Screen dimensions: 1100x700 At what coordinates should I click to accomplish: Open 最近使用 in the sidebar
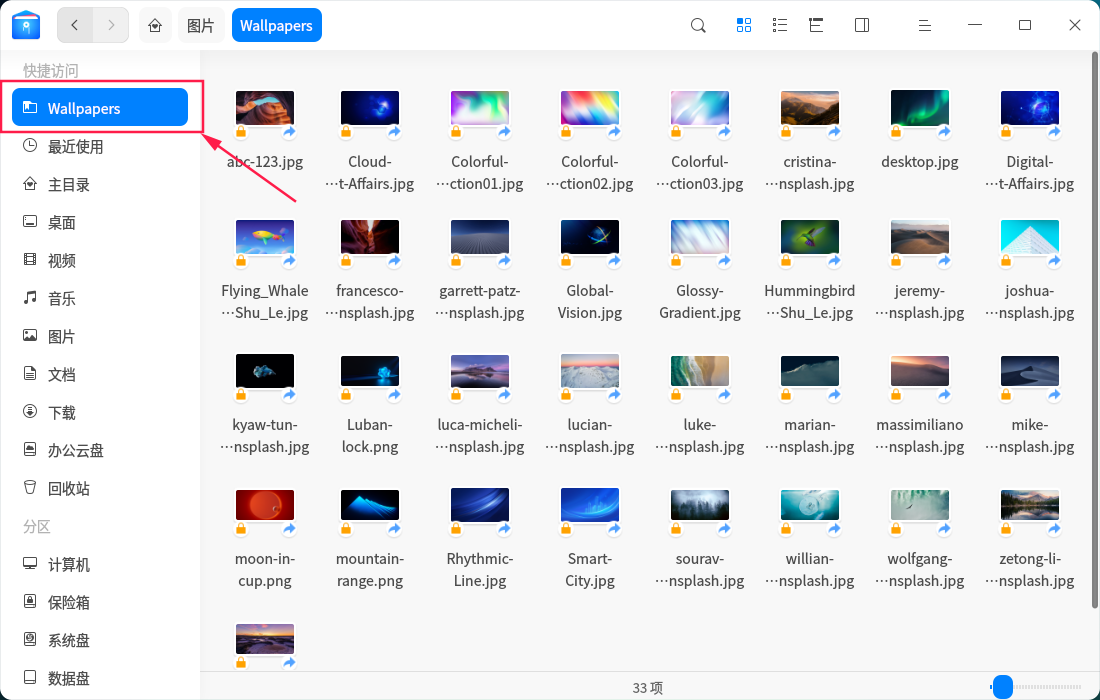100,147
